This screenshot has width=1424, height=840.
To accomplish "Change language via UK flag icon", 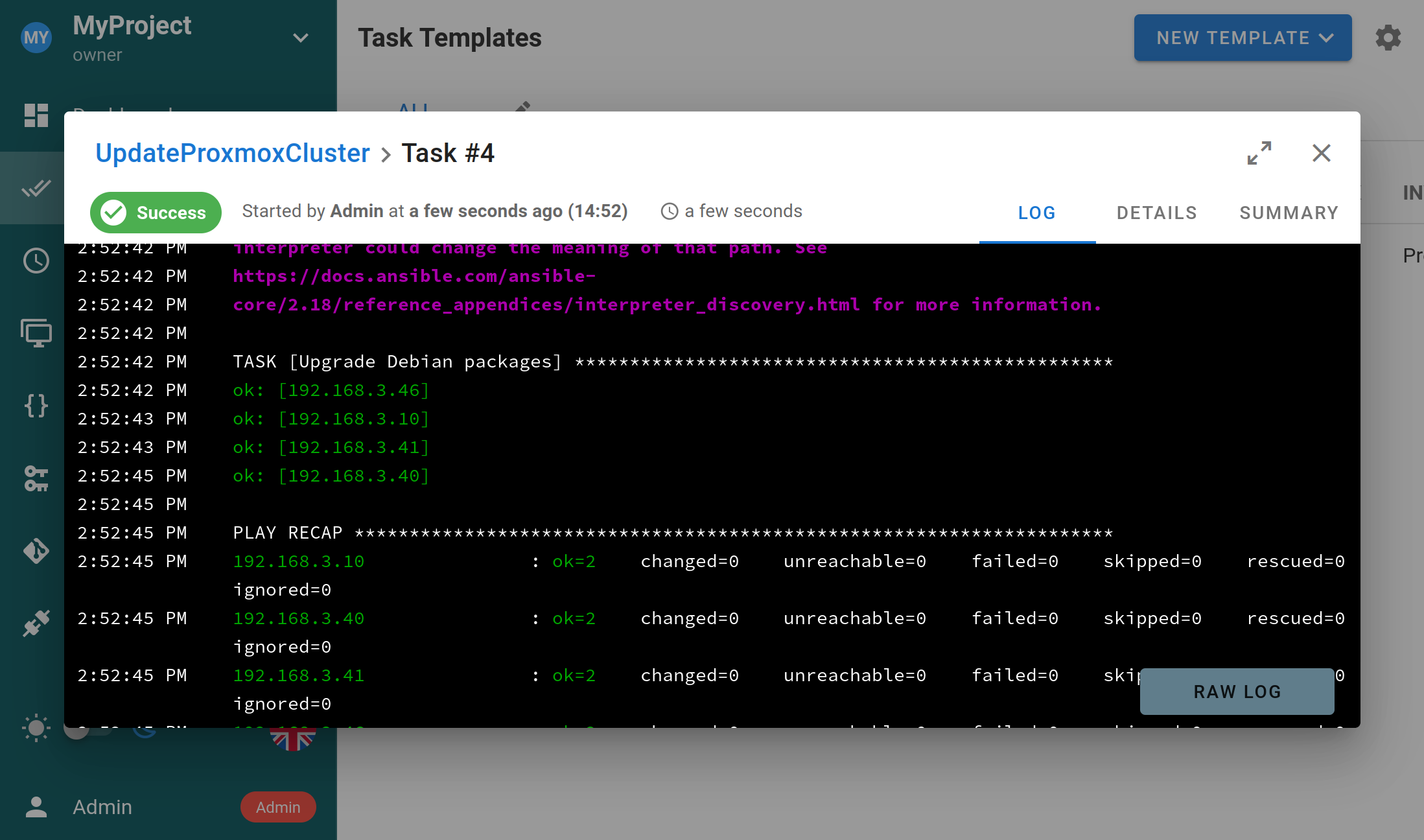I will 293,737.
